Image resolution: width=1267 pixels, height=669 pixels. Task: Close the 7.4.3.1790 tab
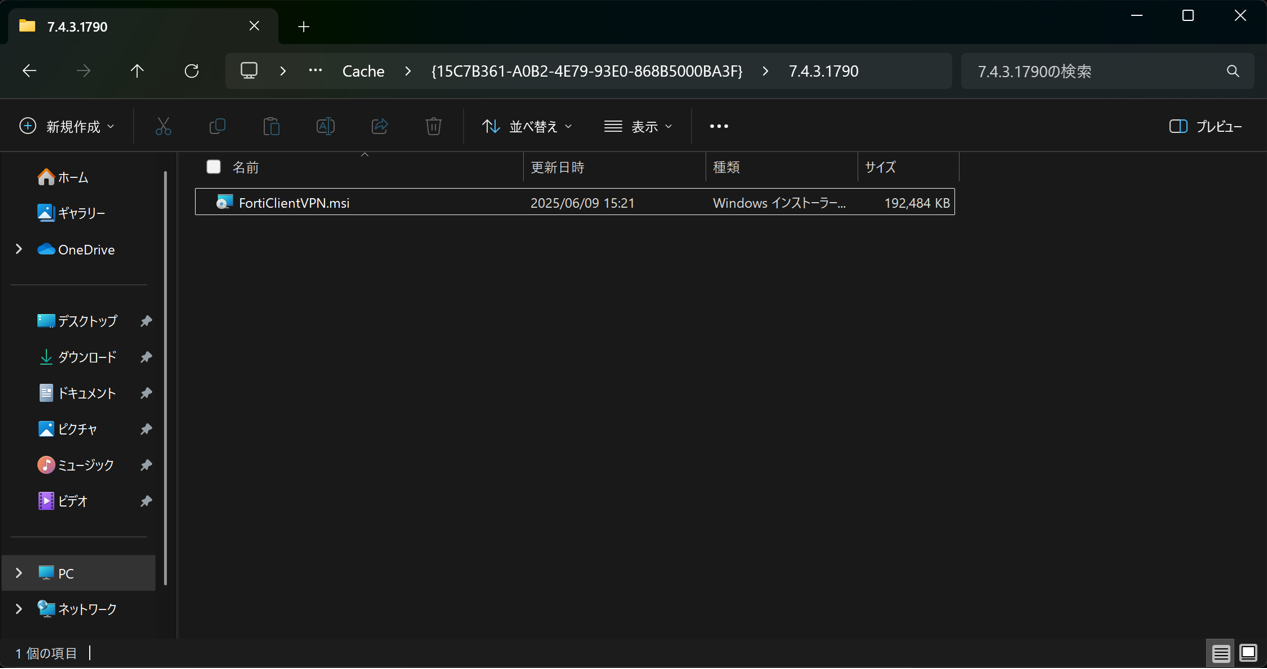[254, 26]
